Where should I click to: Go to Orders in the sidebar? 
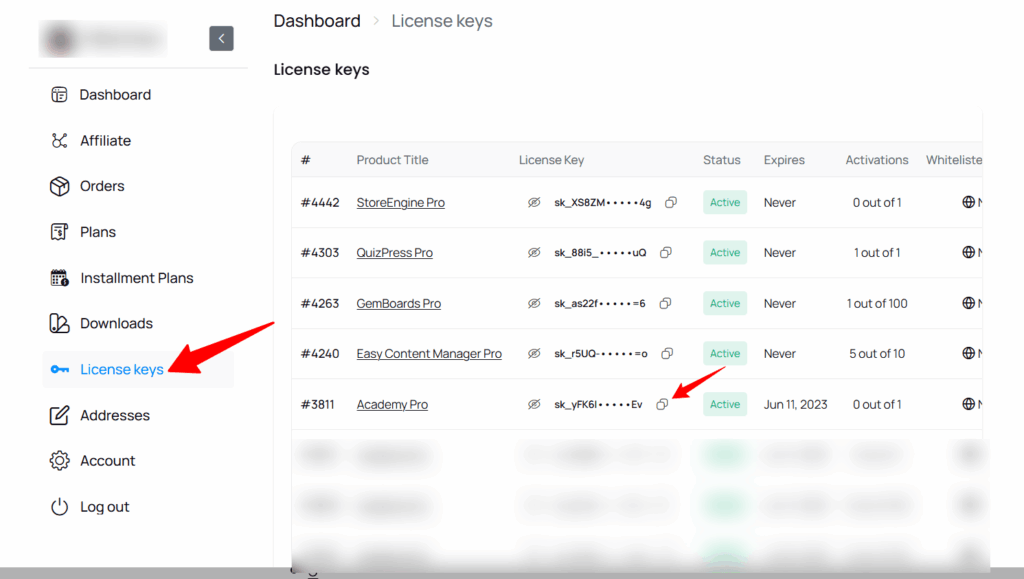[102, 186]
